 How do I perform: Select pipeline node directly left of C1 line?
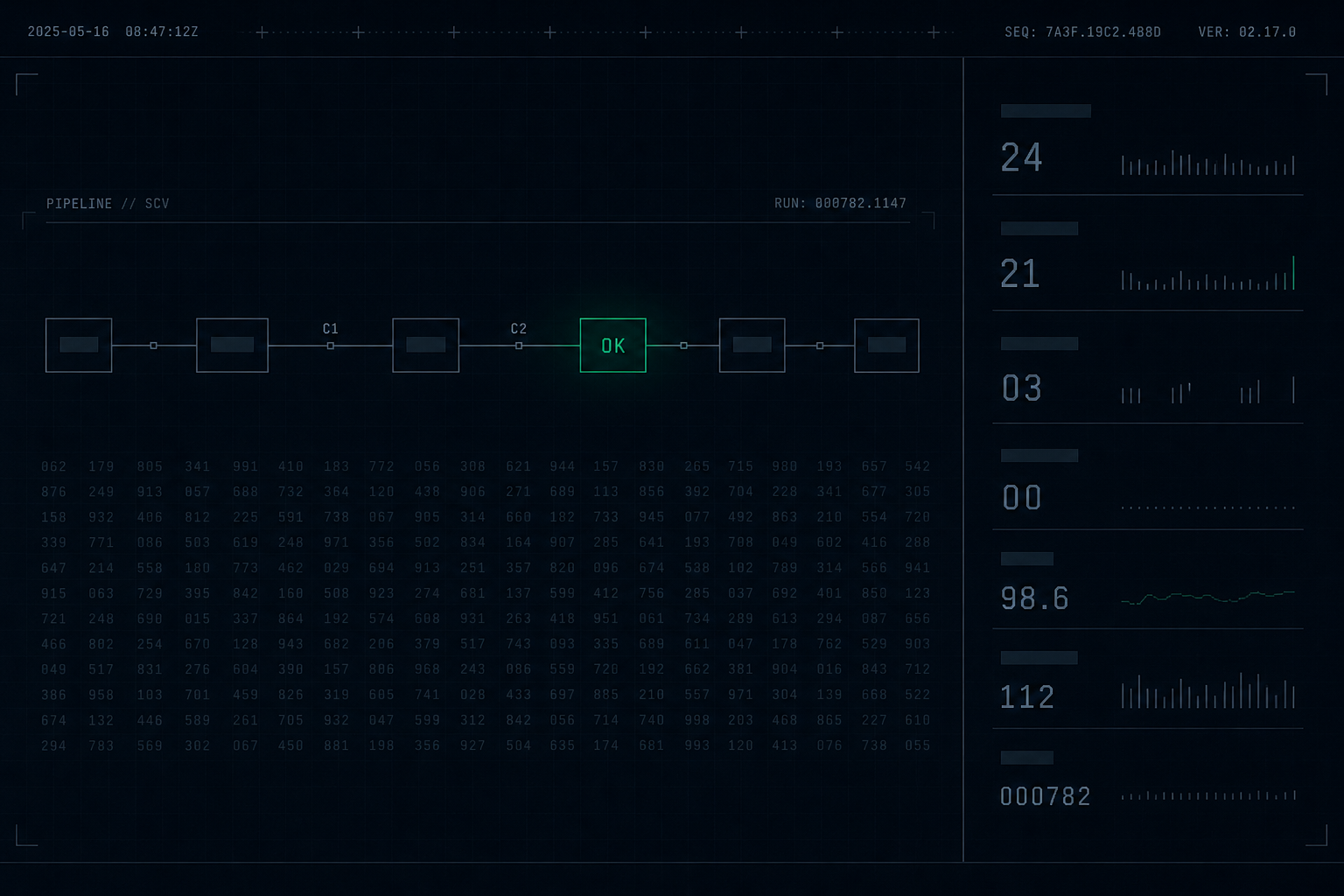click(232, 346)
